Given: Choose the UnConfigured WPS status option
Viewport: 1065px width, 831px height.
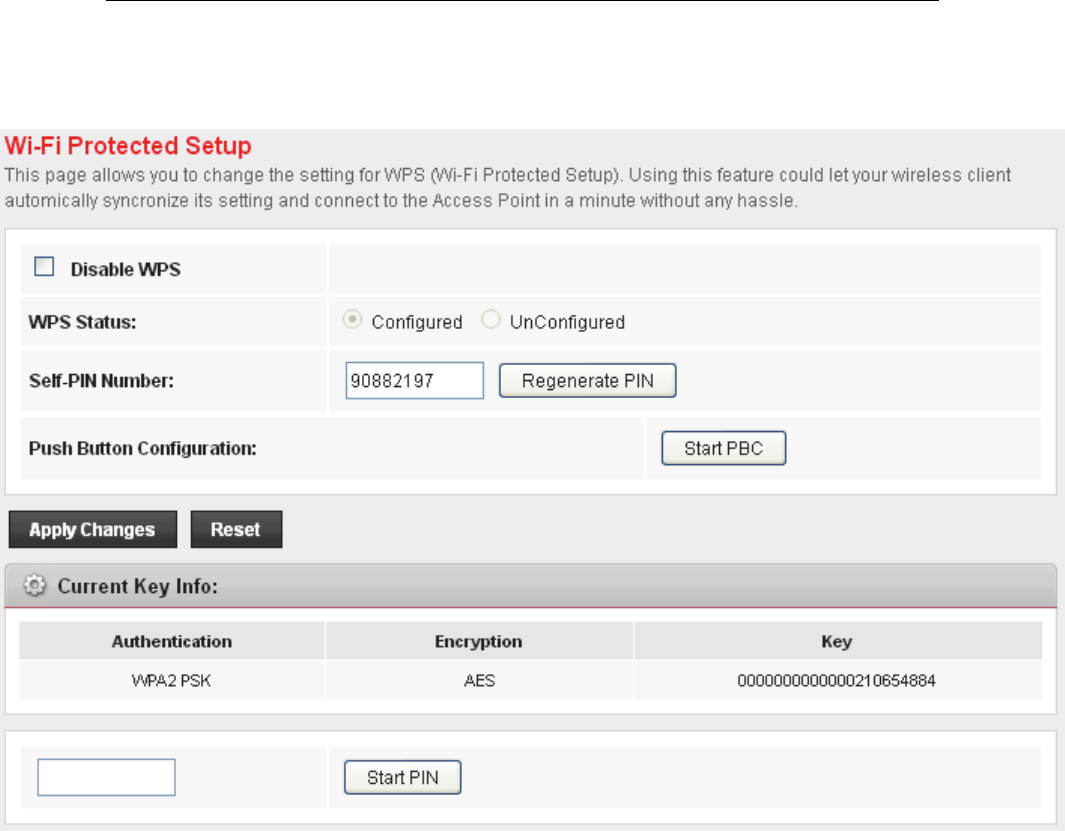Looking at the screenshot, I should (x=489, y=322).
